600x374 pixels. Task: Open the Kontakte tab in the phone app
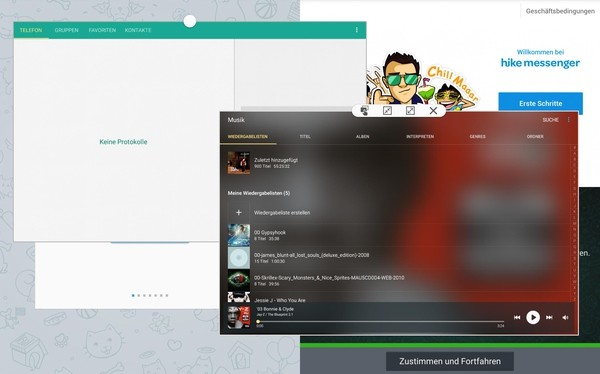pos(138,30)
